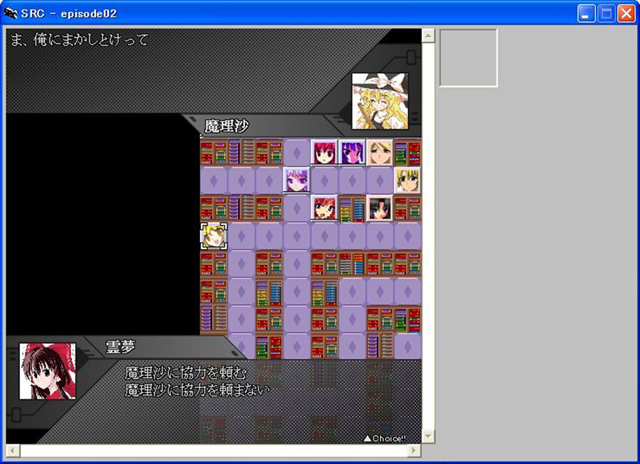Click Reimu's portrait at bottom left
Screen dimensions: 640x464
(47, 371)
